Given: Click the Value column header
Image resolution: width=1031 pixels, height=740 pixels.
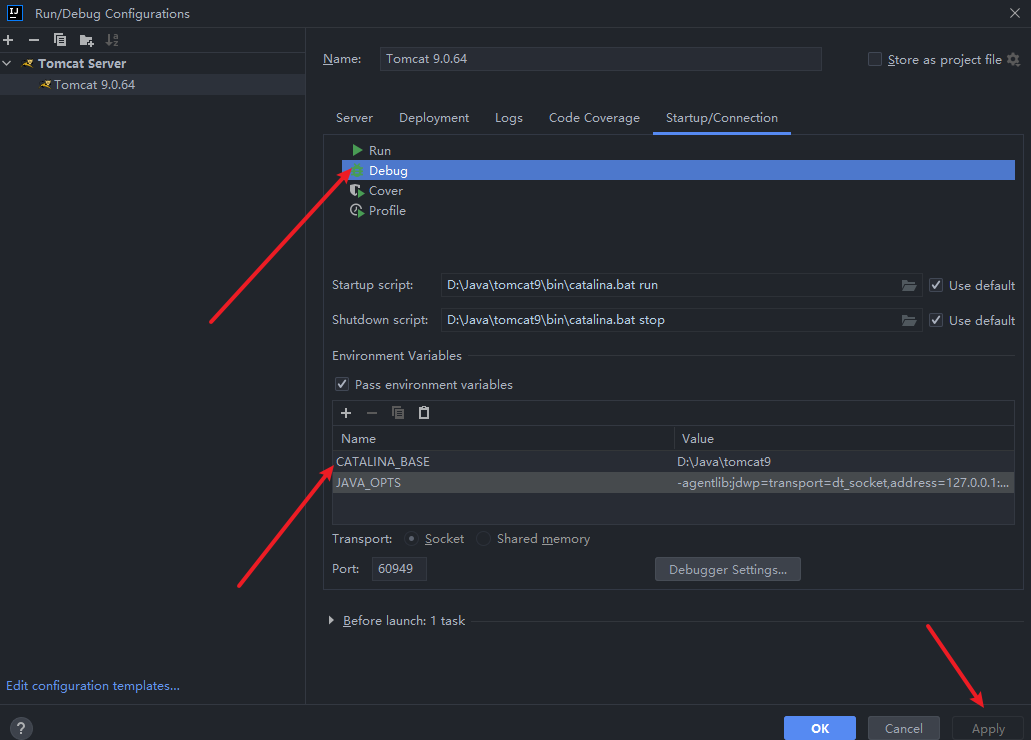Looking at the screenshot, I should pyautogui.click(x=844, y=439).
